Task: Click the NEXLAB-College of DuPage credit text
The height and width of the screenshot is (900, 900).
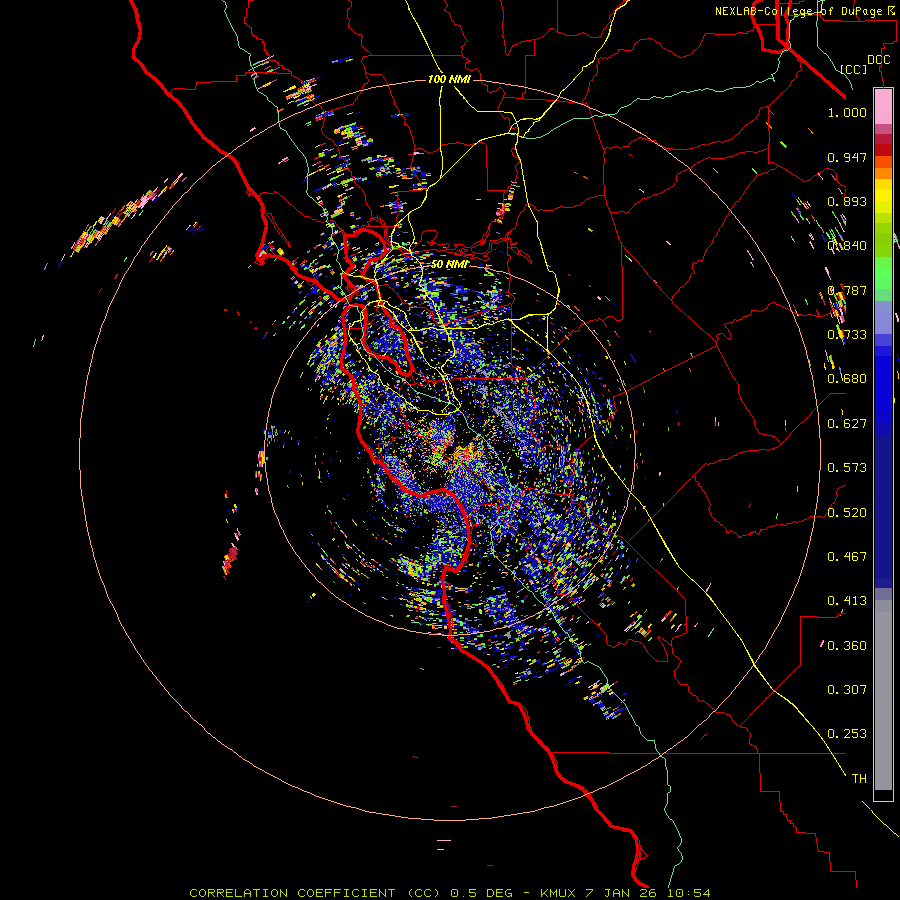Action: tap(805, 11)
